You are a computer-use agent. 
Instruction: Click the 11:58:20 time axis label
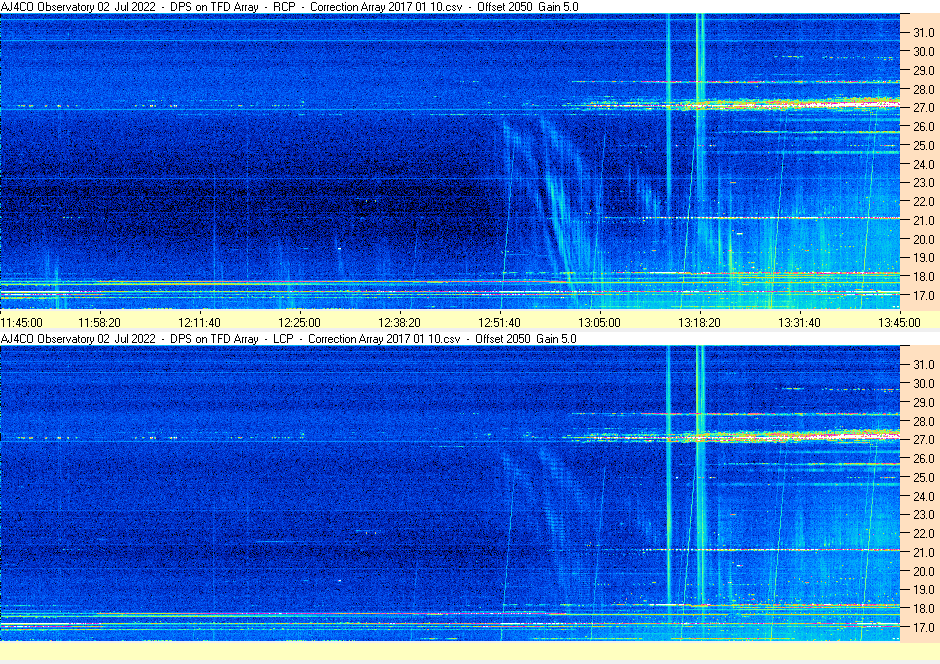[x=100, y=323]
